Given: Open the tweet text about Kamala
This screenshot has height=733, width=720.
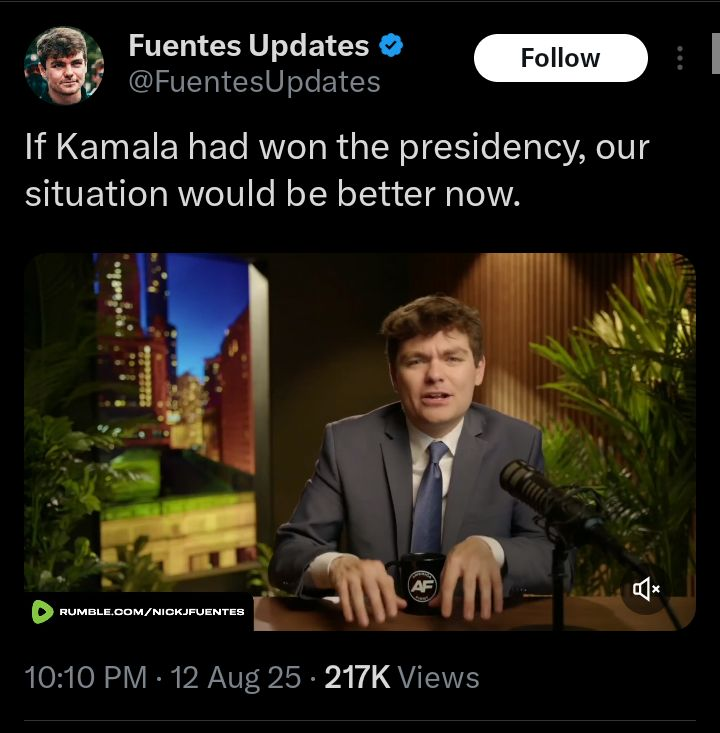Looking at the screenshot, I should (x=337, y=170).
